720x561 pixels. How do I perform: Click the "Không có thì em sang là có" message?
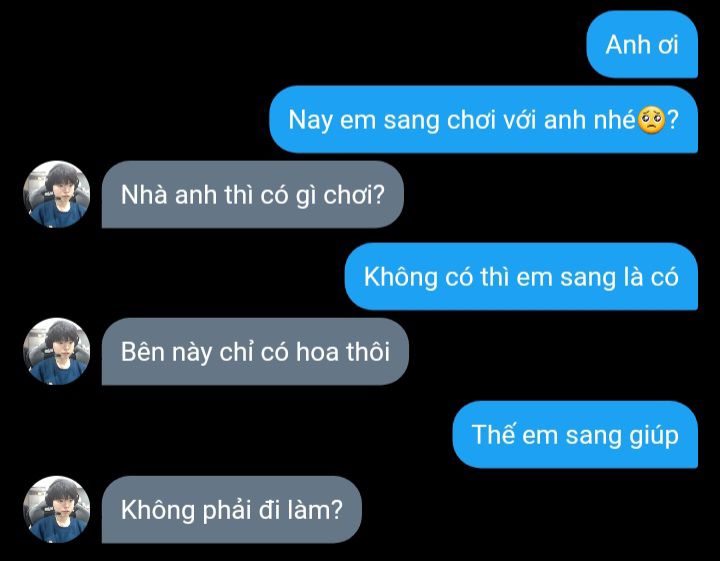click(521, 277)
